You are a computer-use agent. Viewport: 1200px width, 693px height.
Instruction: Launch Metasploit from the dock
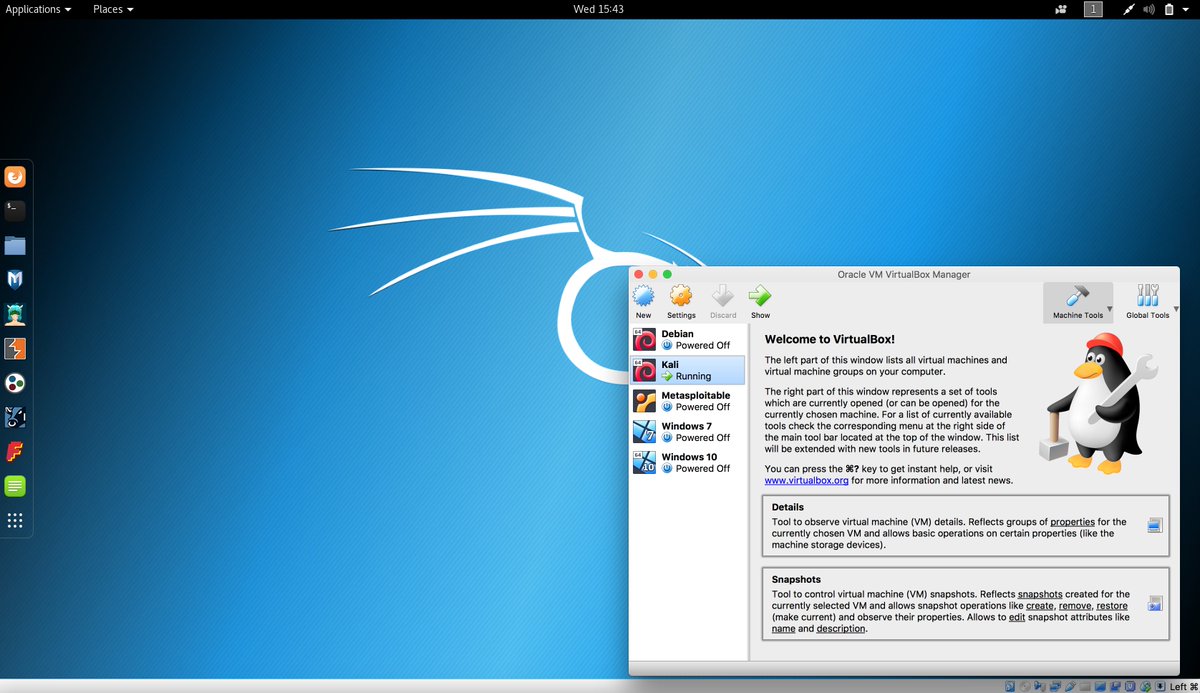(x=15, y=280)
